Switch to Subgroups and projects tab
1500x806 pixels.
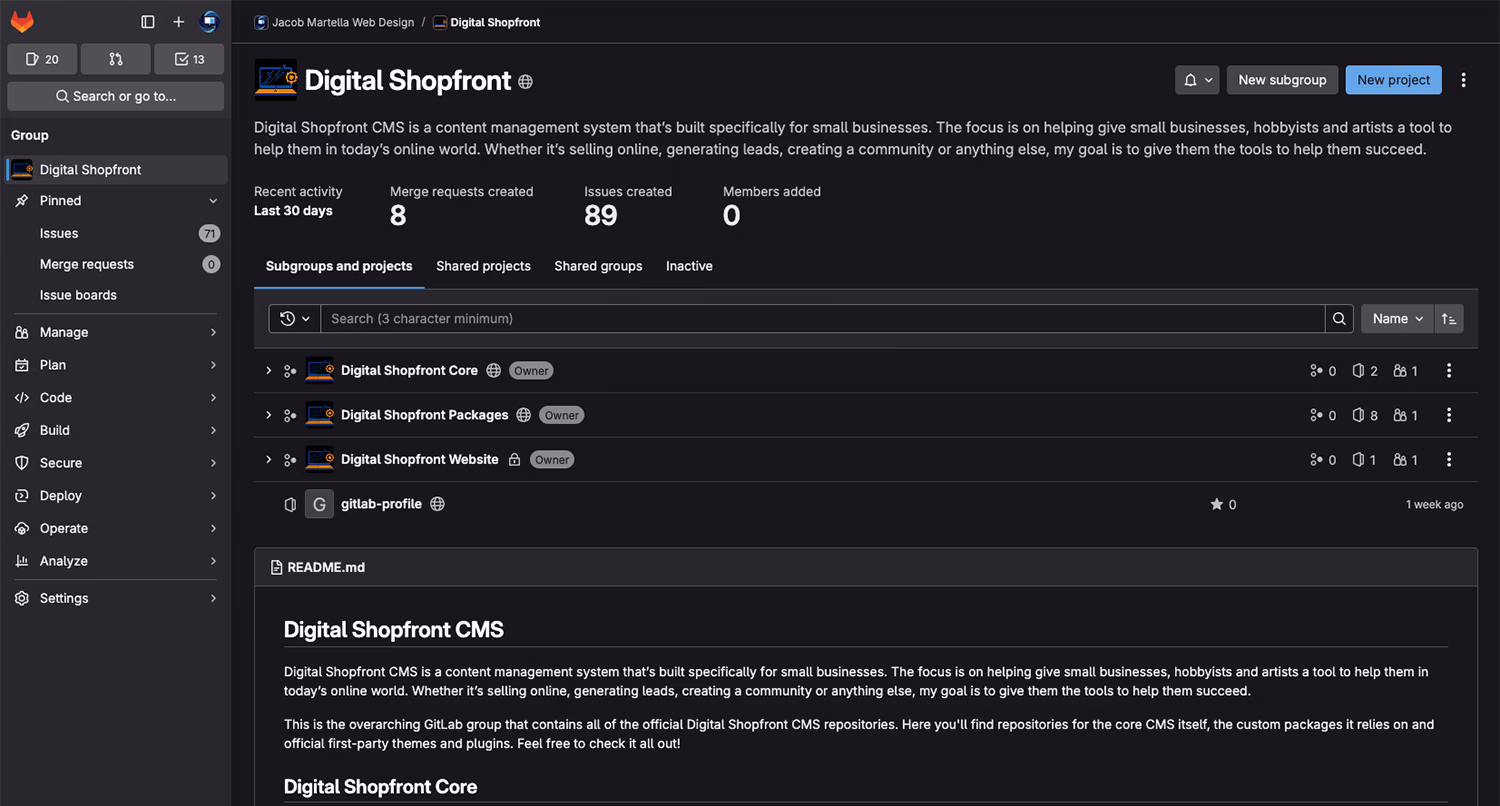339,266
